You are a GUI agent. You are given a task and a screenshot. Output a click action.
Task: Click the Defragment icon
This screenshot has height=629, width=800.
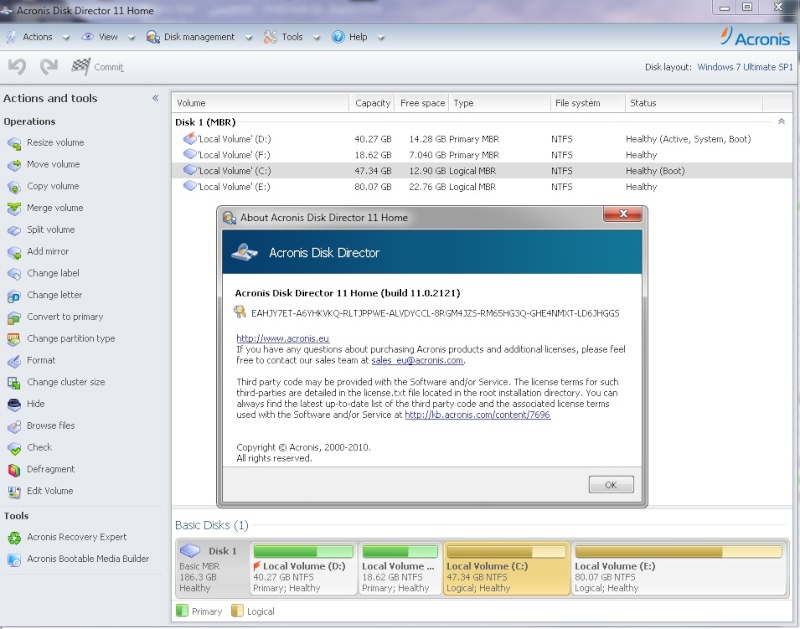pos(14,469)
